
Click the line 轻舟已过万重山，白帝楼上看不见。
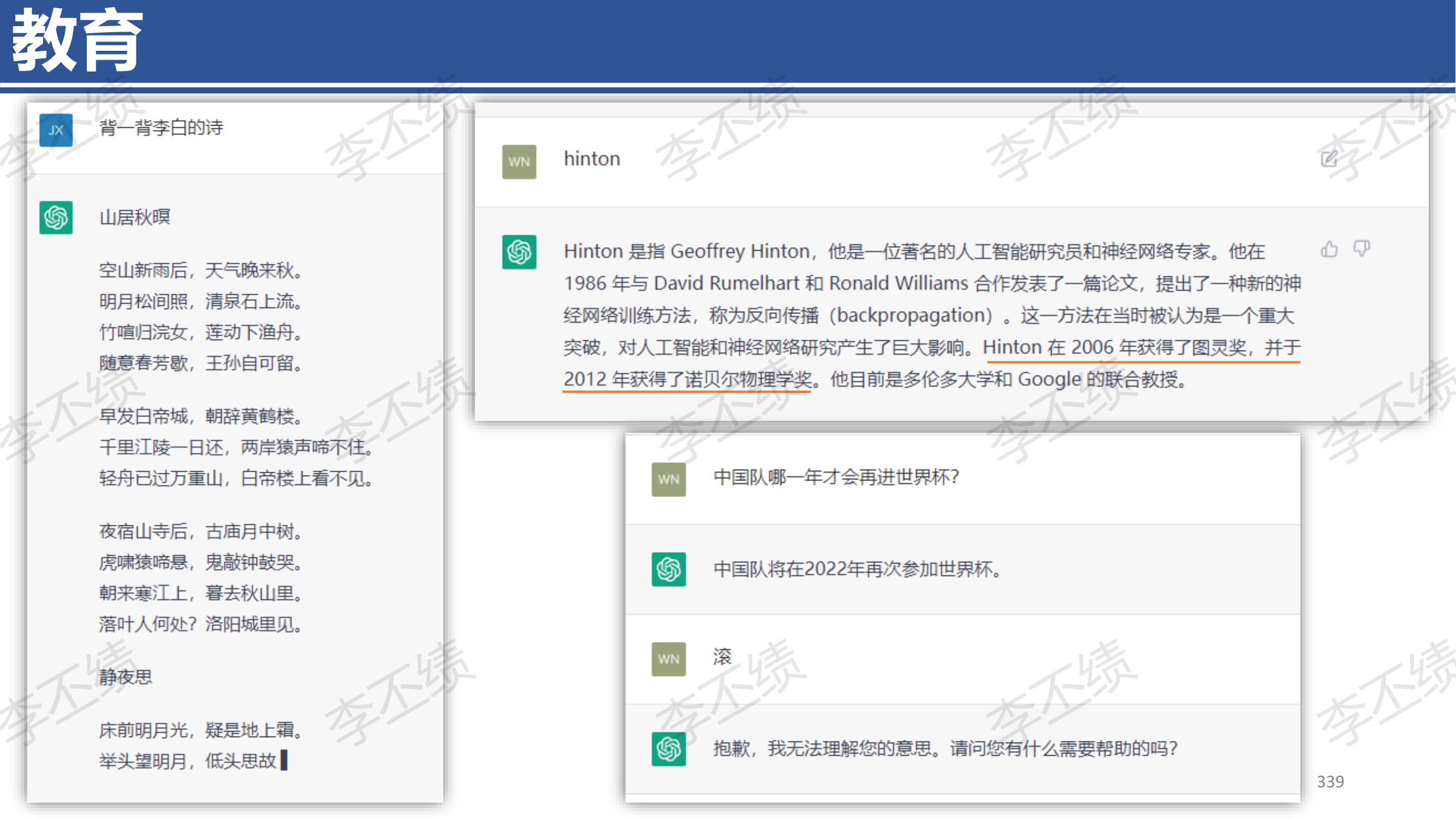point(236,478)
